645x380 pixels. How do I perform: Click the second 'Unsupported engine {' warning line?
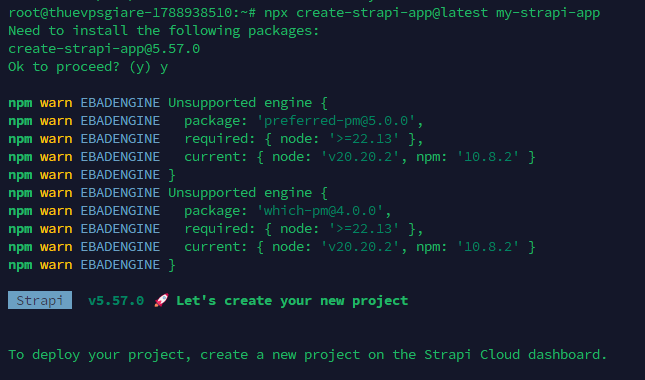(248, 193)
